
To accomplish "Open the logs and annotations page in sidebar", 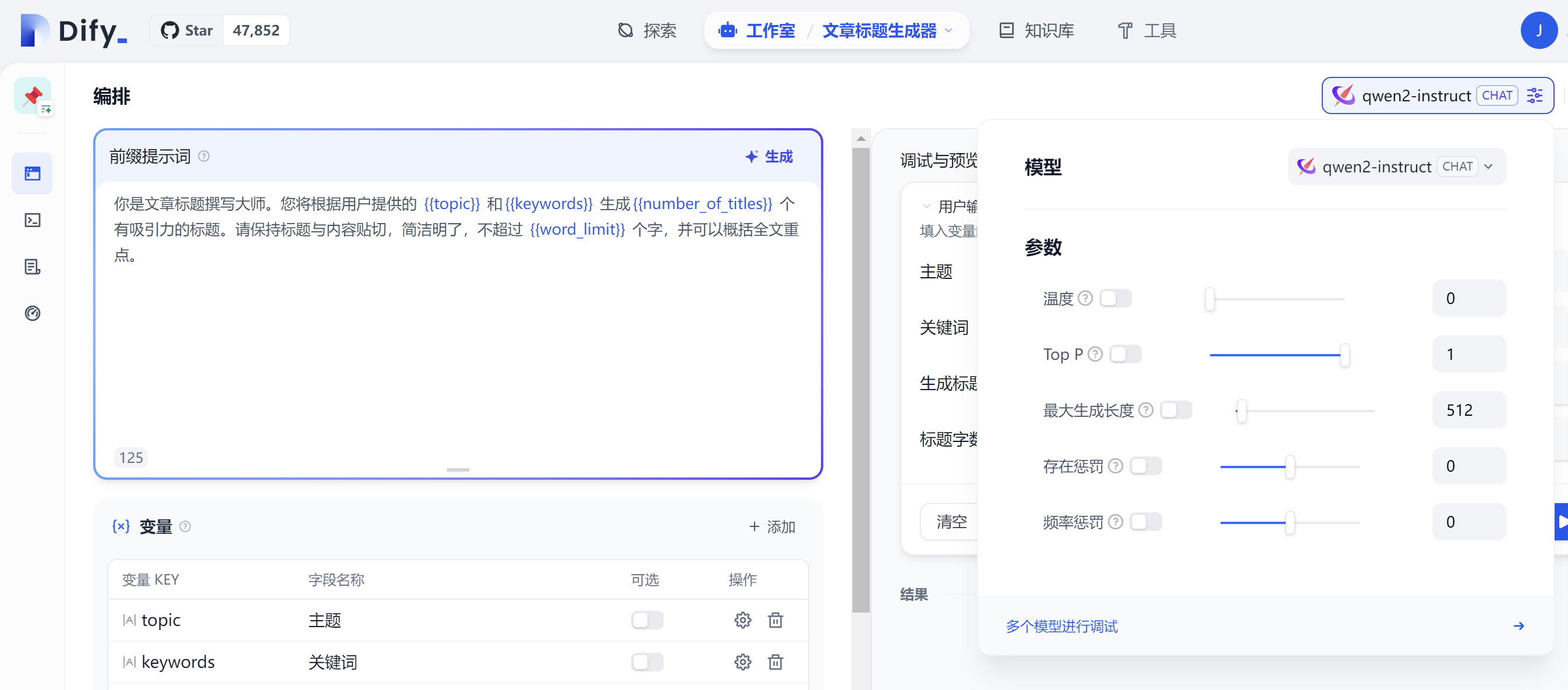I will tap(31, 267).
